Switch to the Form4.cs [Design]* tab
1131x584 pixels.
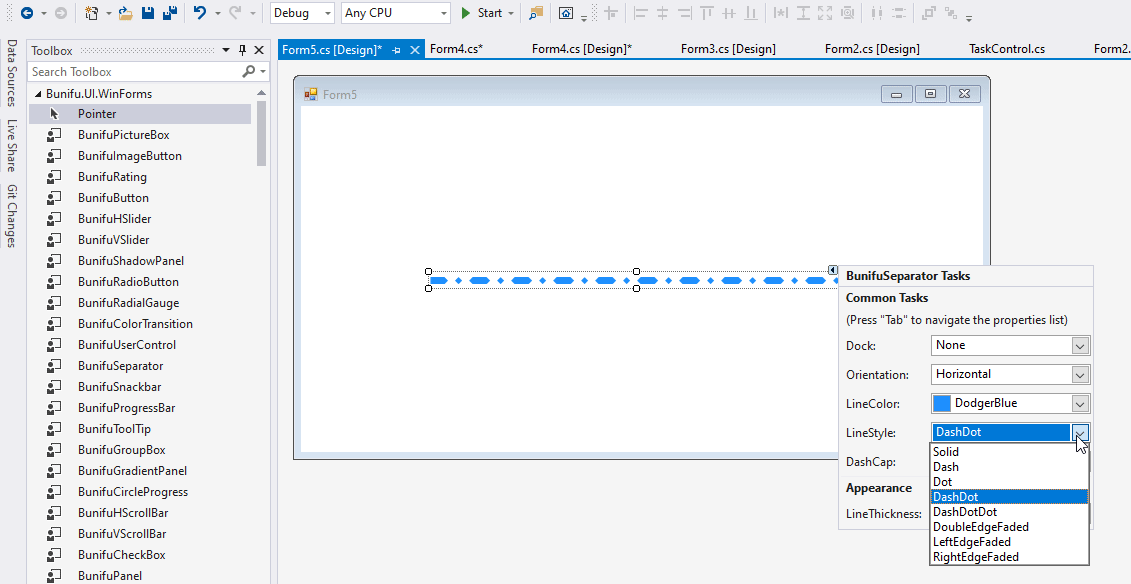coord(581,49)
